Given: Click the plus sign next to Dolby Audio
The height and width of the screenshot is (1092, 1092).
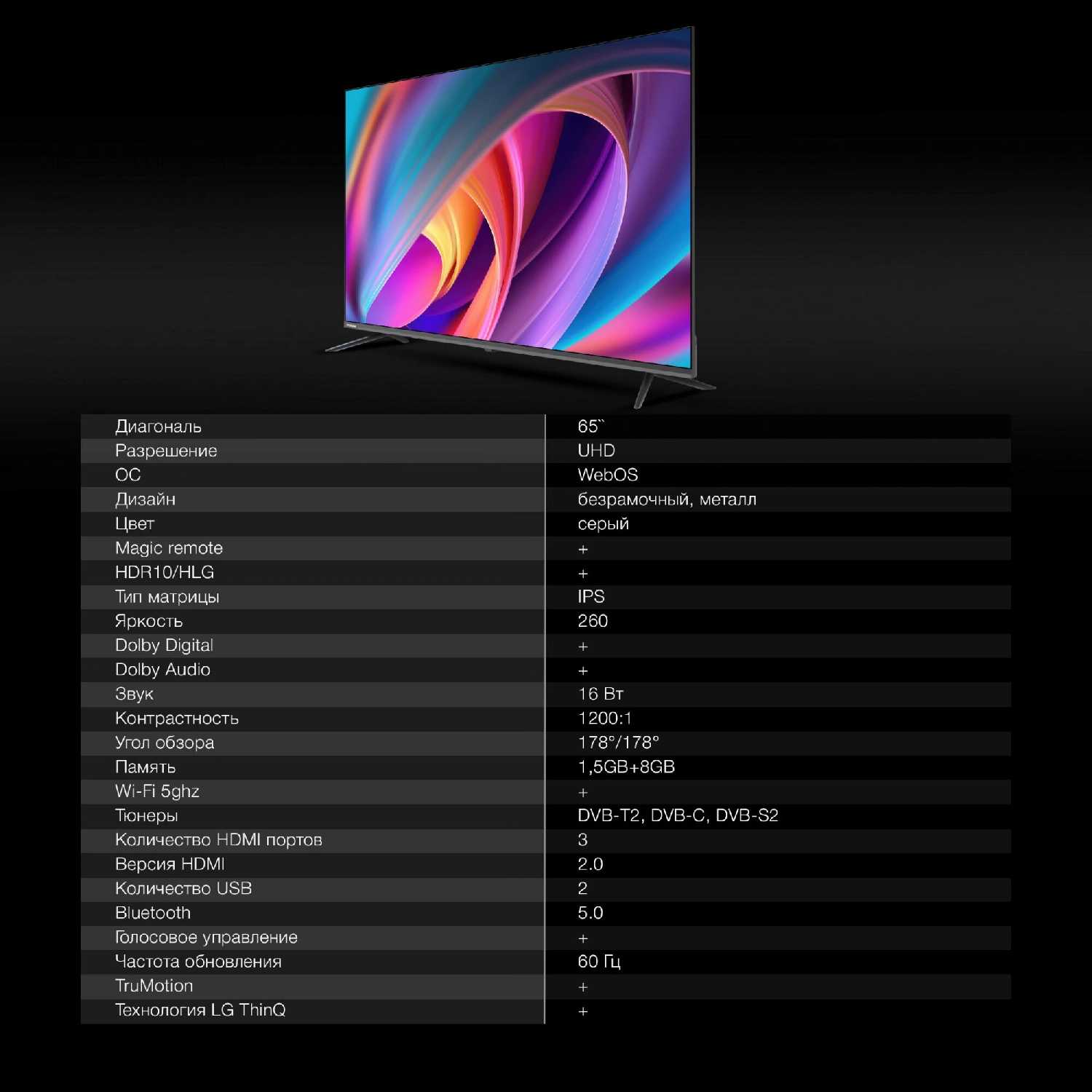Looking at the screenshot, I should [582, 670].
